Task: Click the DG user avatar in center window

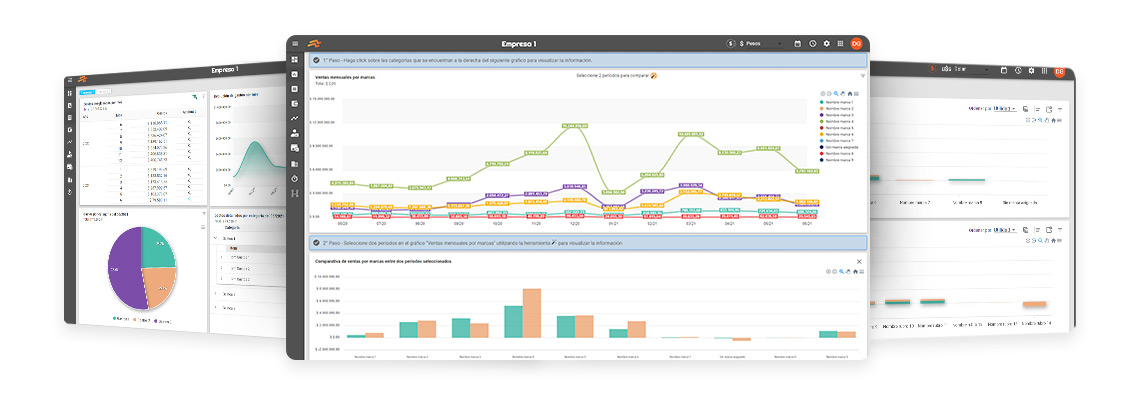Action: tap(856, 44)
